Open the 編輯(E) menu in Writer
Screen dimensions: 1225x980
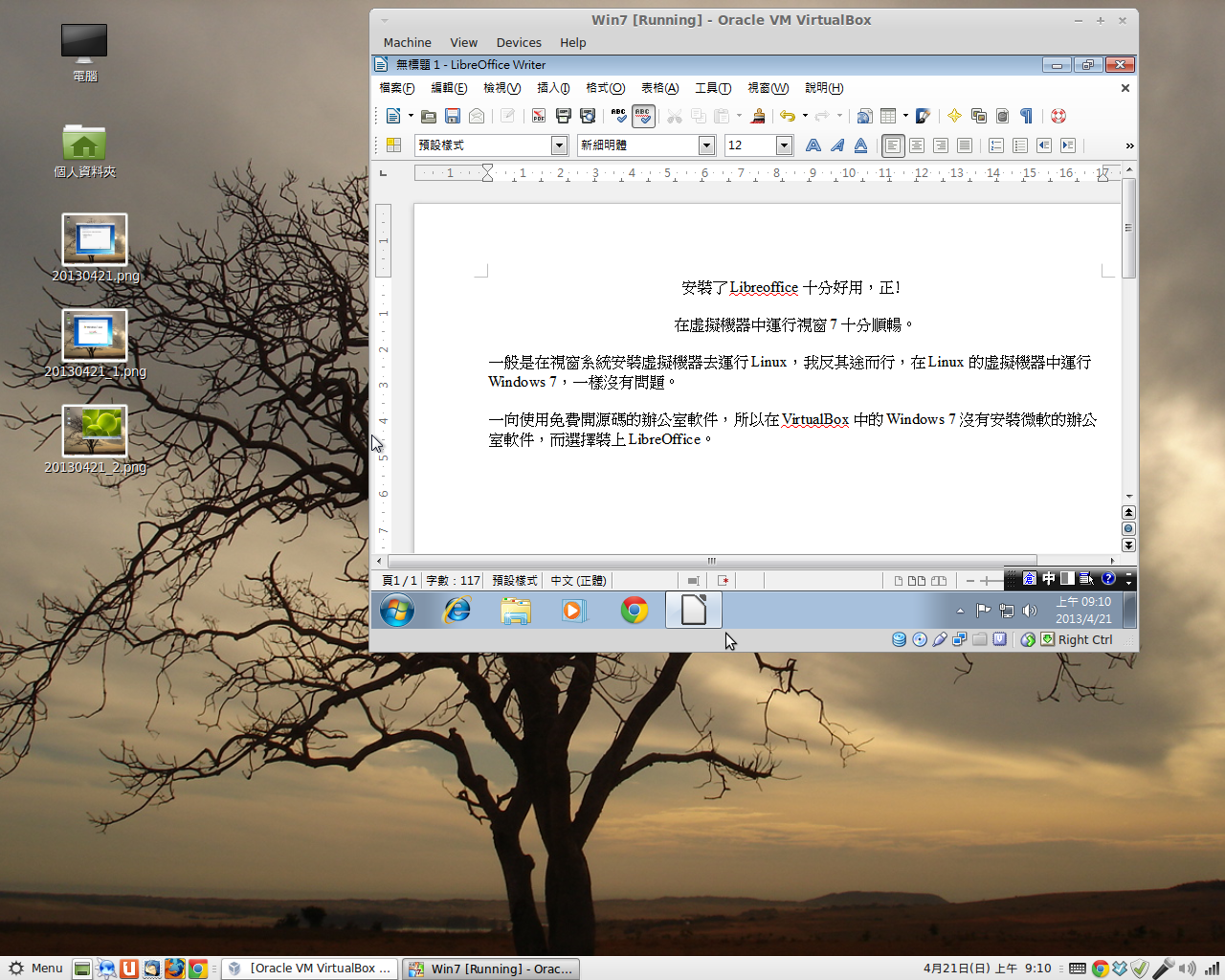[449, 88]
